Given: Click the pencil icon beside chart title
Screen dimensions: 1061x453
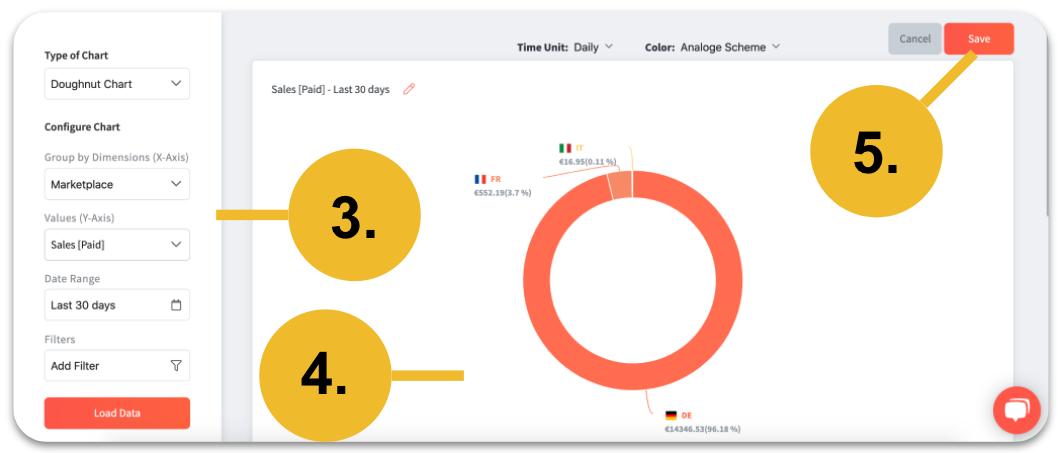Looking at the screenshot, I should pyautogui.click(x=409, y=89).
